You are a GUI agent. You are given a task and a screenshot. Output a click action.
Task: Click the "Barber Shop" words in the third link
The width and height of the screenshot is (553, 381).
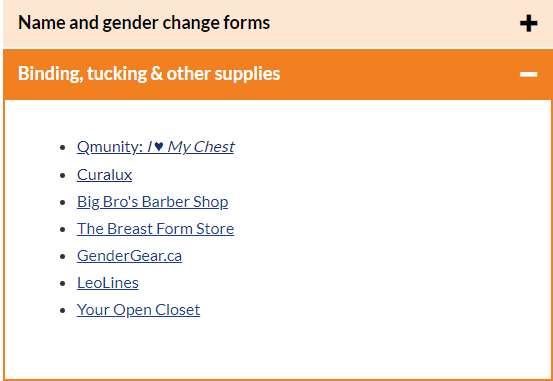click(x=185, y=202)
